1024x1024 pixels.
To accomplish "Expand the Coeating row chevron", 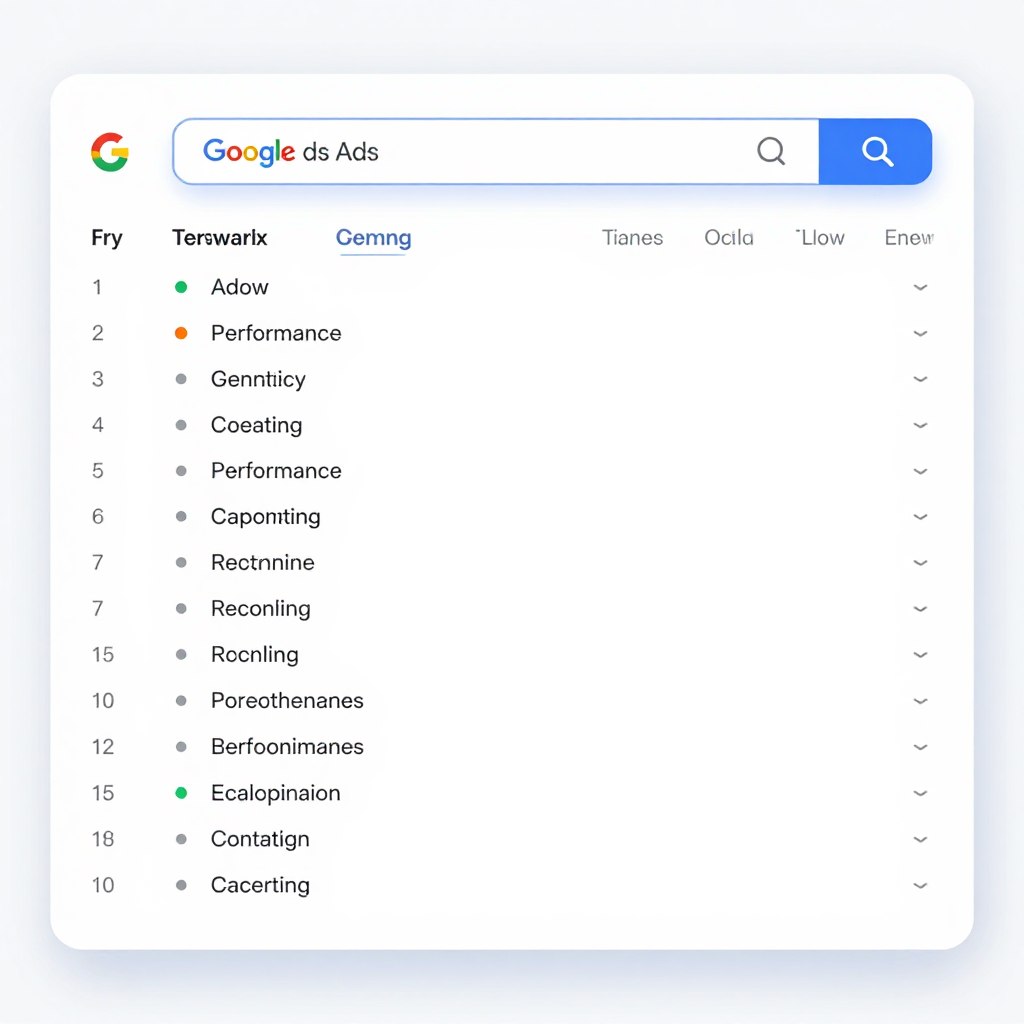I will pos(920,425).
